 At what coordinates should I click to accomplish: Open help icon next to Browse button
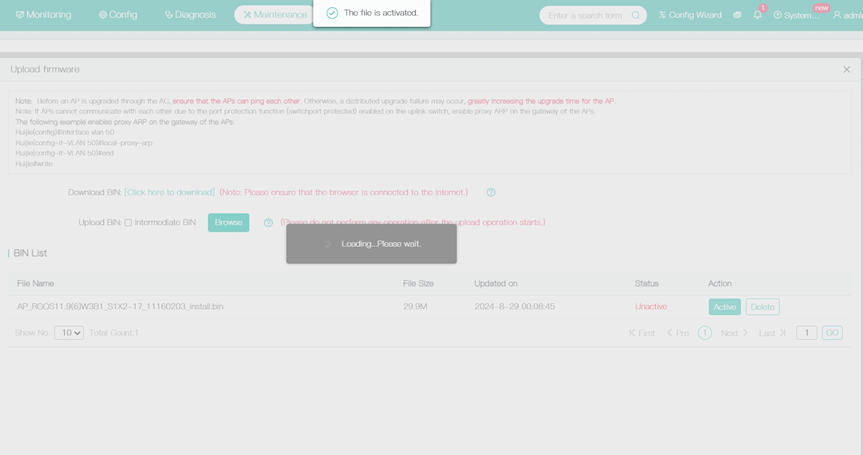(x=268, y=222)
